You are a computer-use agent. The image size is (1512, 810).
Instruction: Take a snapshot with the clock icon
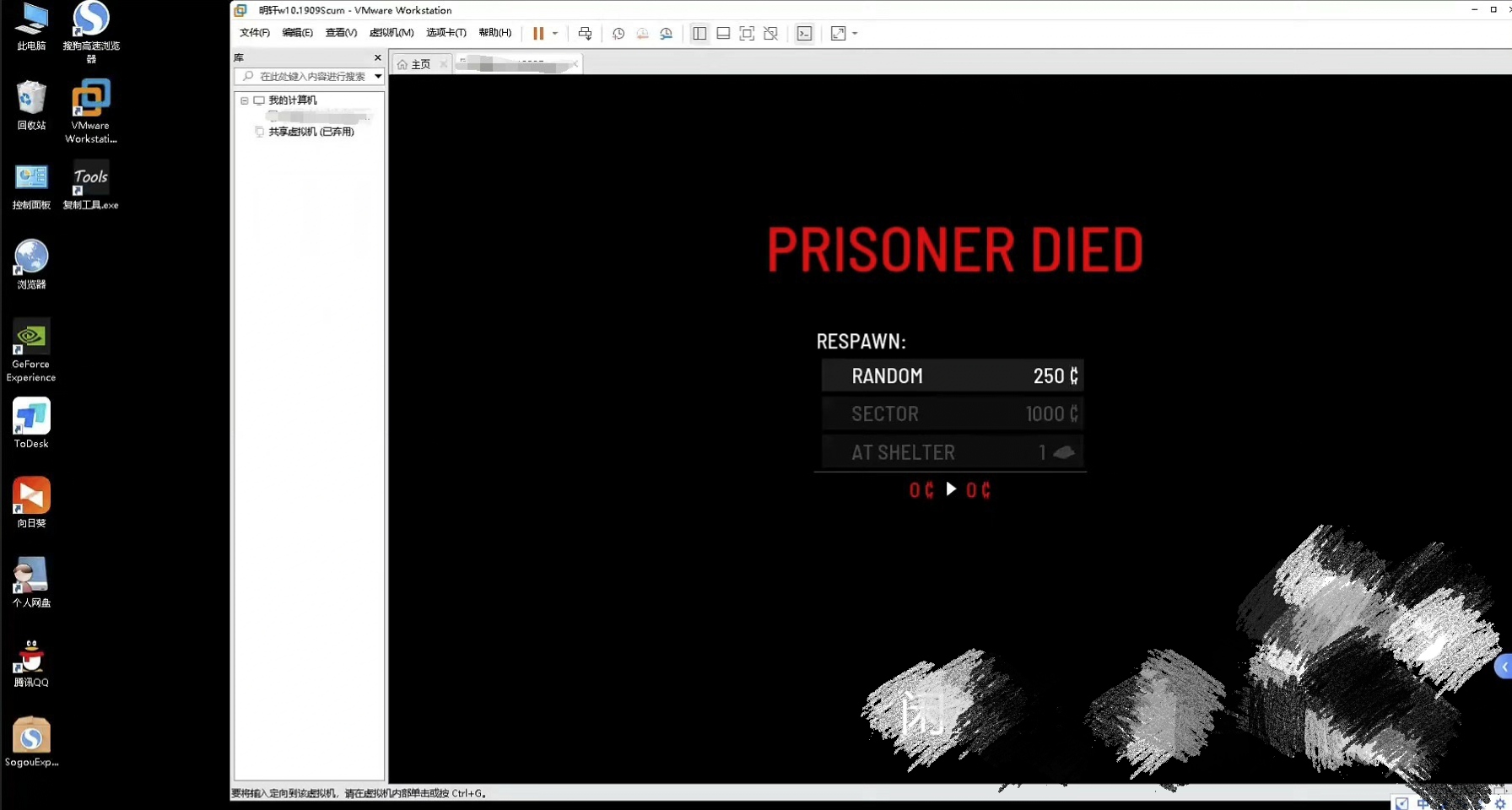[618, 34]
